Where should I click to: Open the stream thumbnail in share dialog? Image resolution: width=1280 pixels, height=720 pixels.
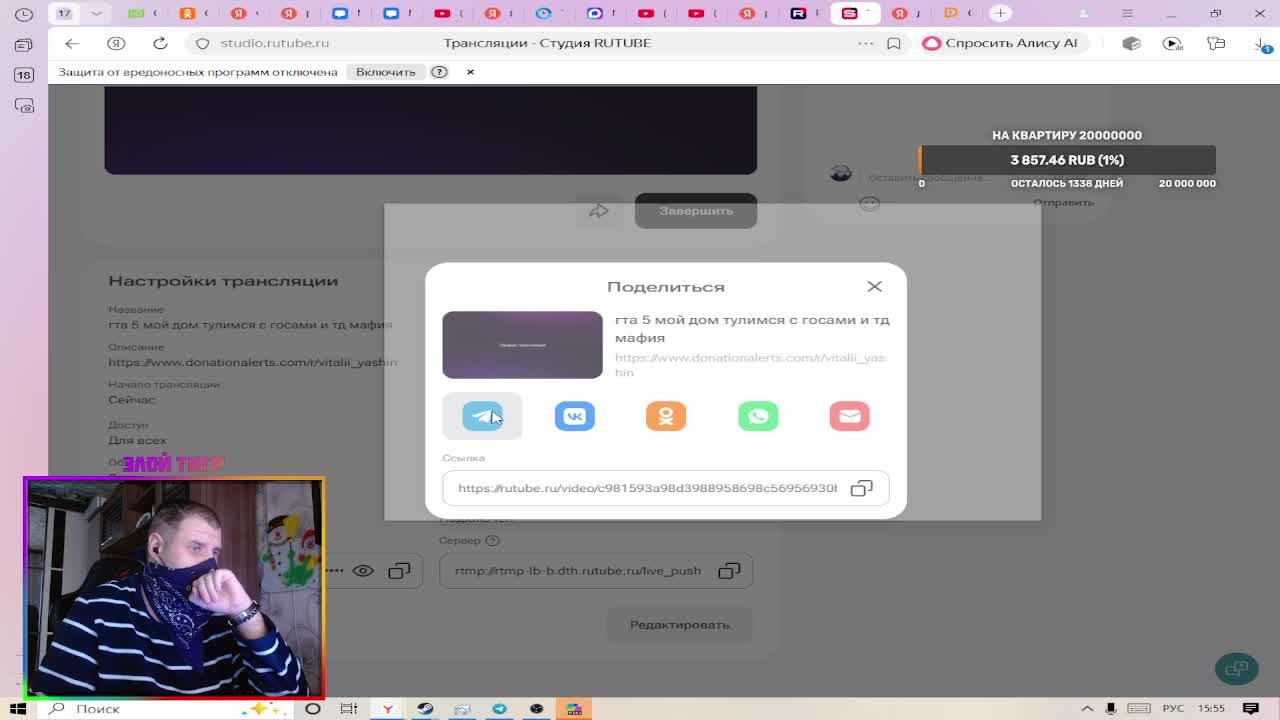(x=522, y=345)
